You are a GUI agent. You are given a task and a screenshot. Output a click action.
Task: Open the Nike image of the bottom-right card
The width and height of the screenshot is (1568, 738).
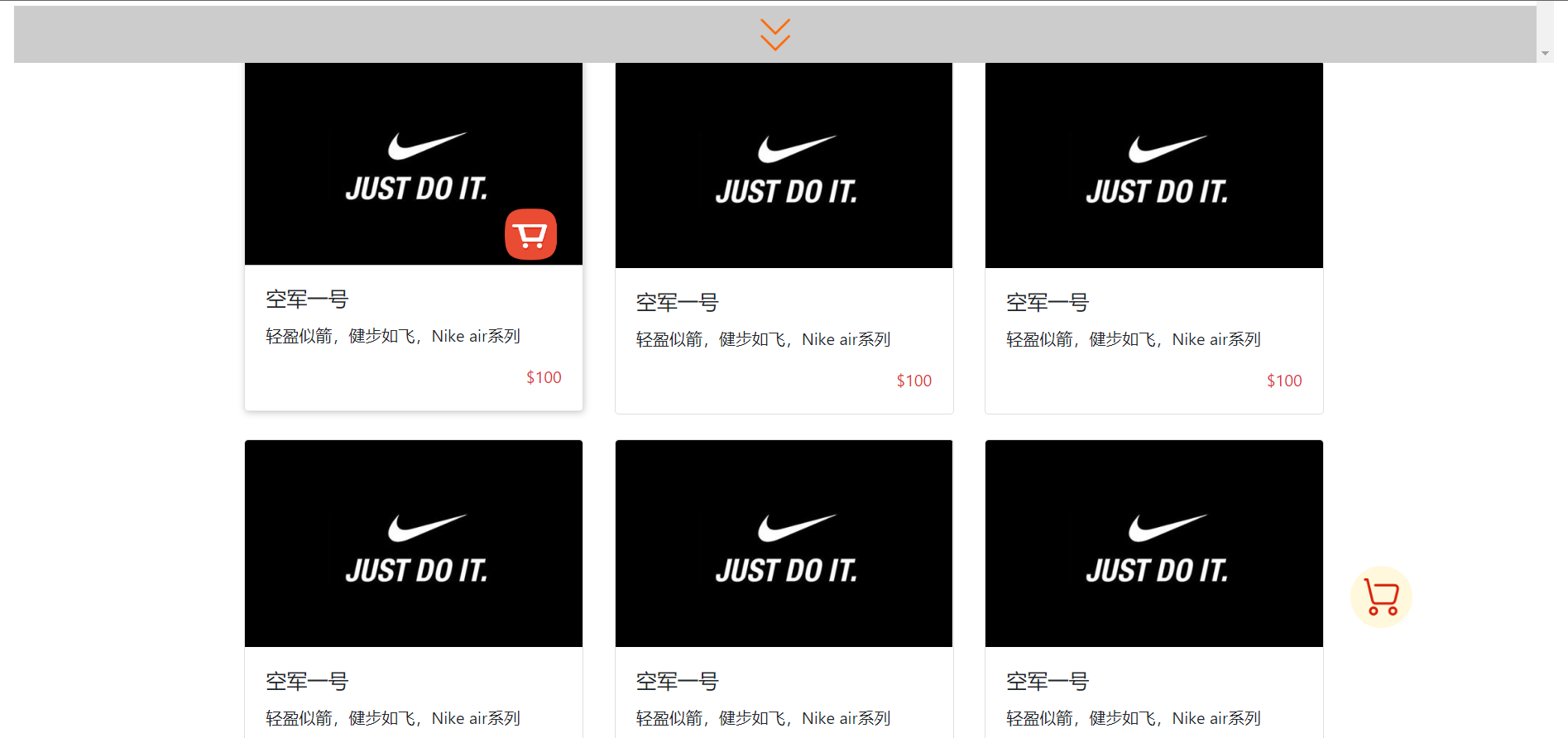point(1154,544)
